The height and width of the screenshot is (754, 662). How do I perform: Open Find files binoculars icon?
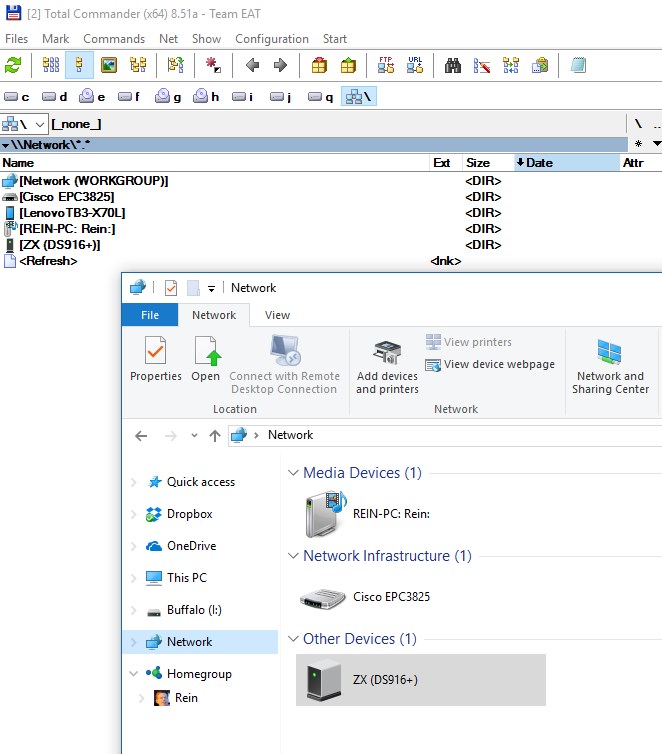(x=452, y=65)
